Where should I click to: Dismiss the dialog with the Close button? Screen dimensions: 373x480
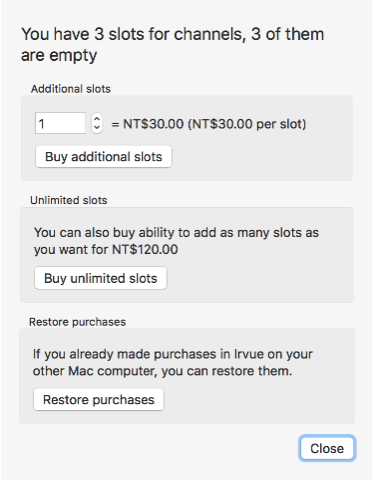point(327,448)
